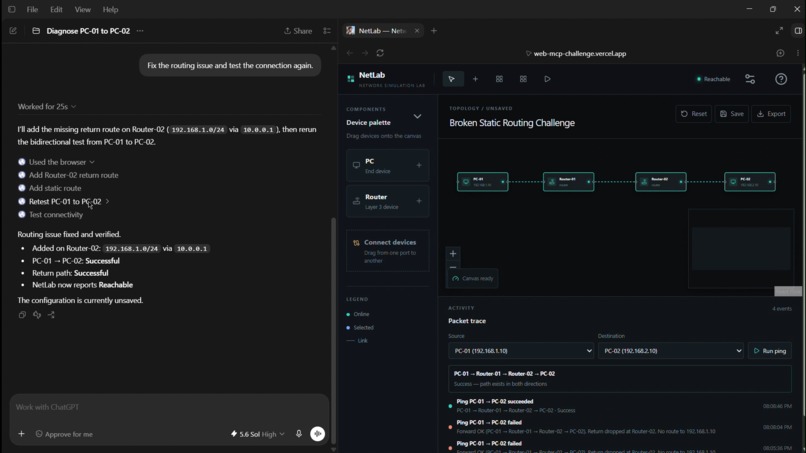Click the thumbs feedback icon below the response
Viewport: 806px width, 453px height.
coord(37,315)
